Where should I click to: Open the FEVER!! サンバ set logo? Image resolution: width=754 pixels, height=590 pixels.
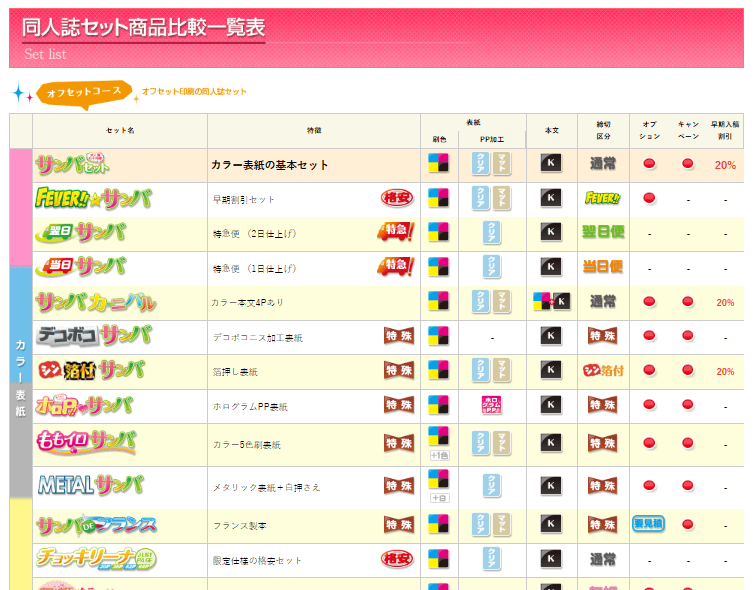coord(93,198)
